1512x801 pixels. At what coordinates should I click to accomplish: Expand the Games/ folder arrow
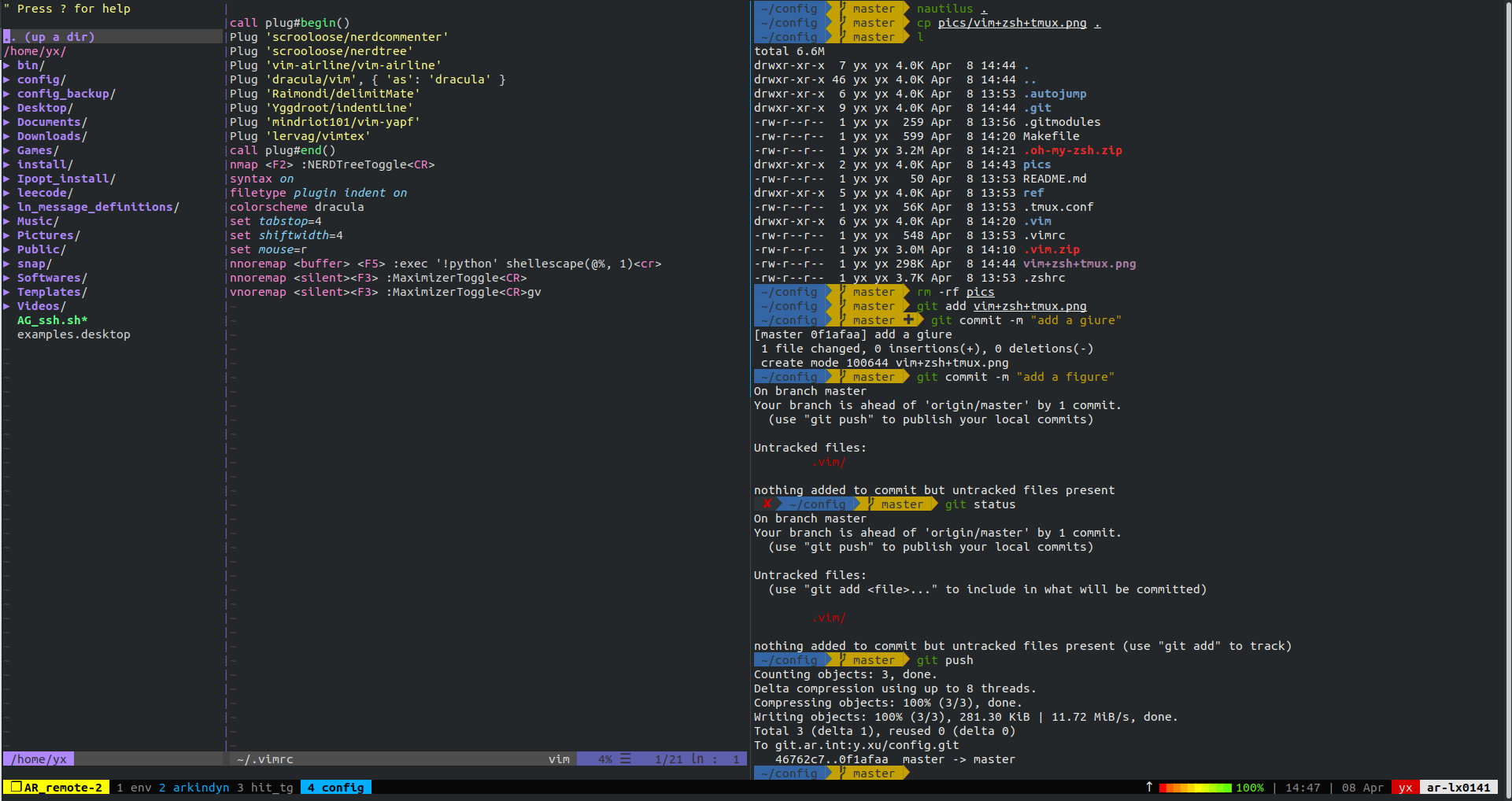click(x=7, y=150)
